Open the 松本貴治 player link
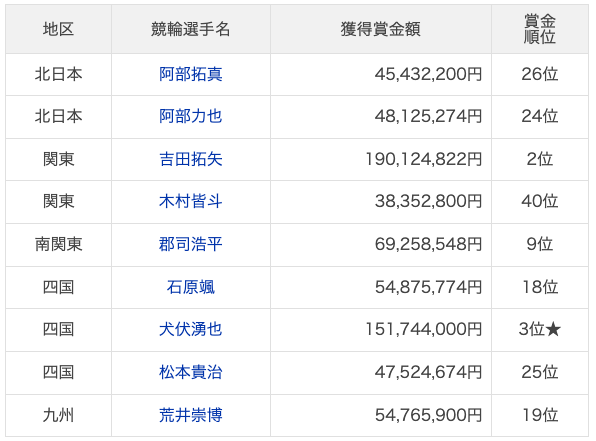 pyautogui.click(x=190, y=372)
